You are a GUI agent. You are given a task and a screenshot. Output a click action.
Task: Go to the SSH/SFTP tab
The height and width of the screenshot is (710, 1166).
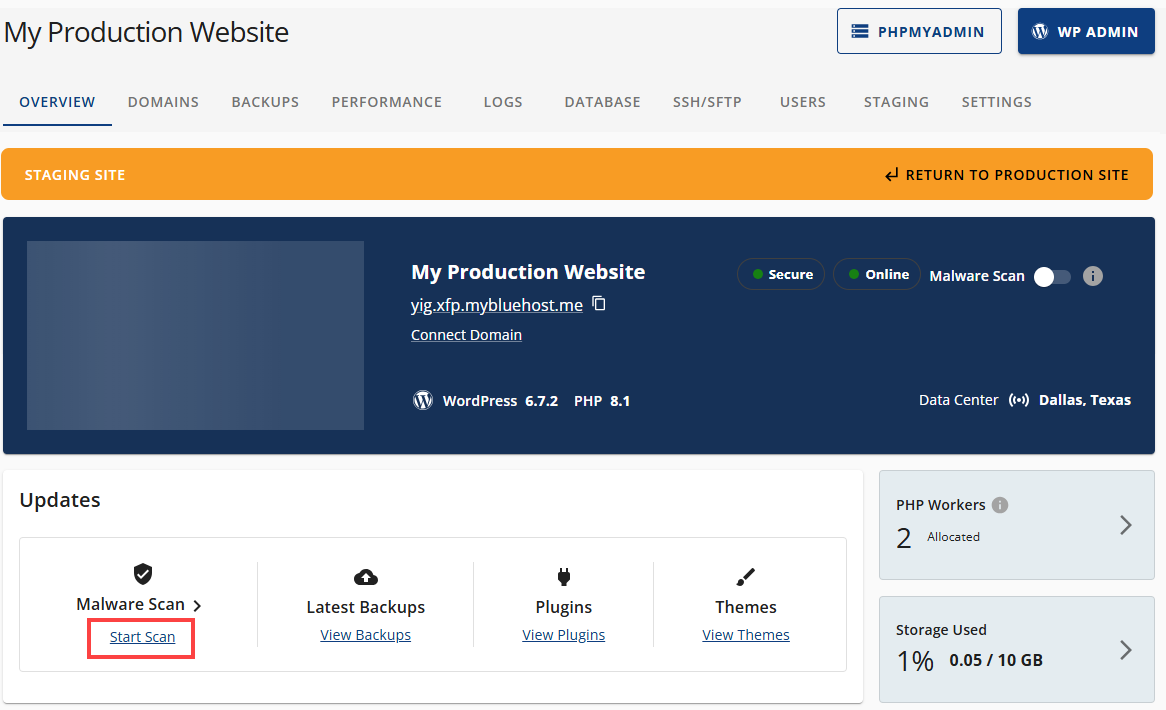coord(707,102)
